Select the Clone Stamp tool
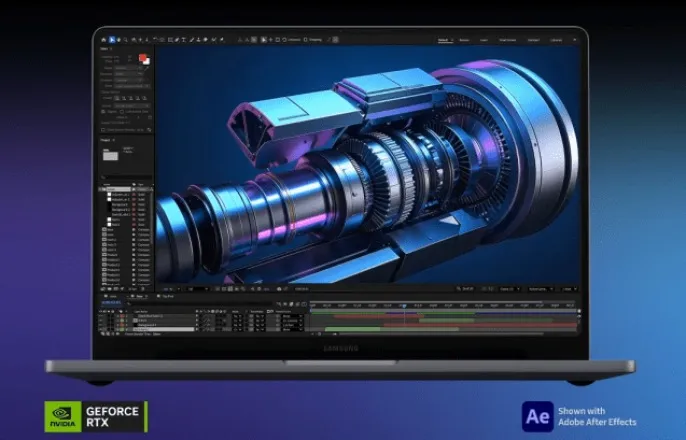The image size is (686, 440). tap(199, 40)
